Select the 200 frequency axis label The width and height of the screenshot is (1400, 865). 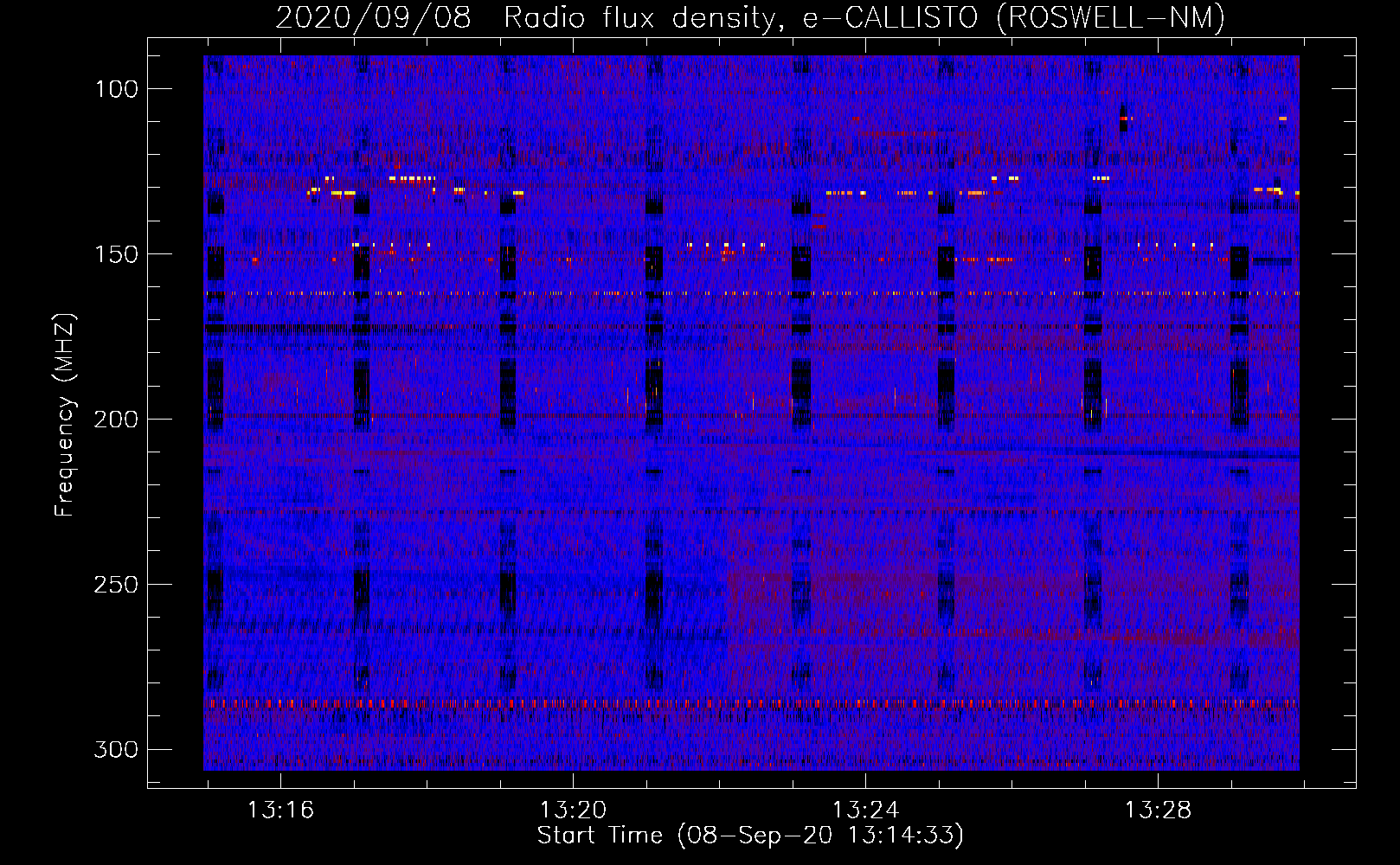(116, 420)
